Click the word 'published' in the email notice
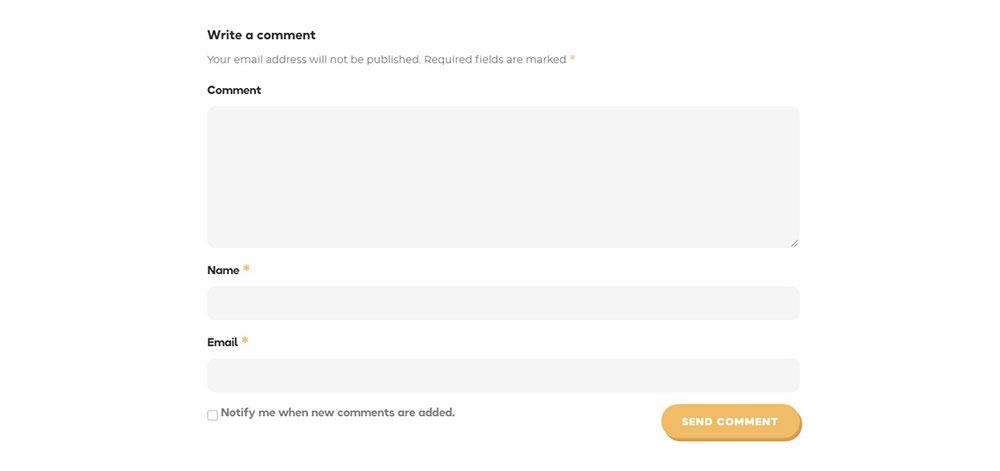 pyautogui.click(x=393, y=60)
